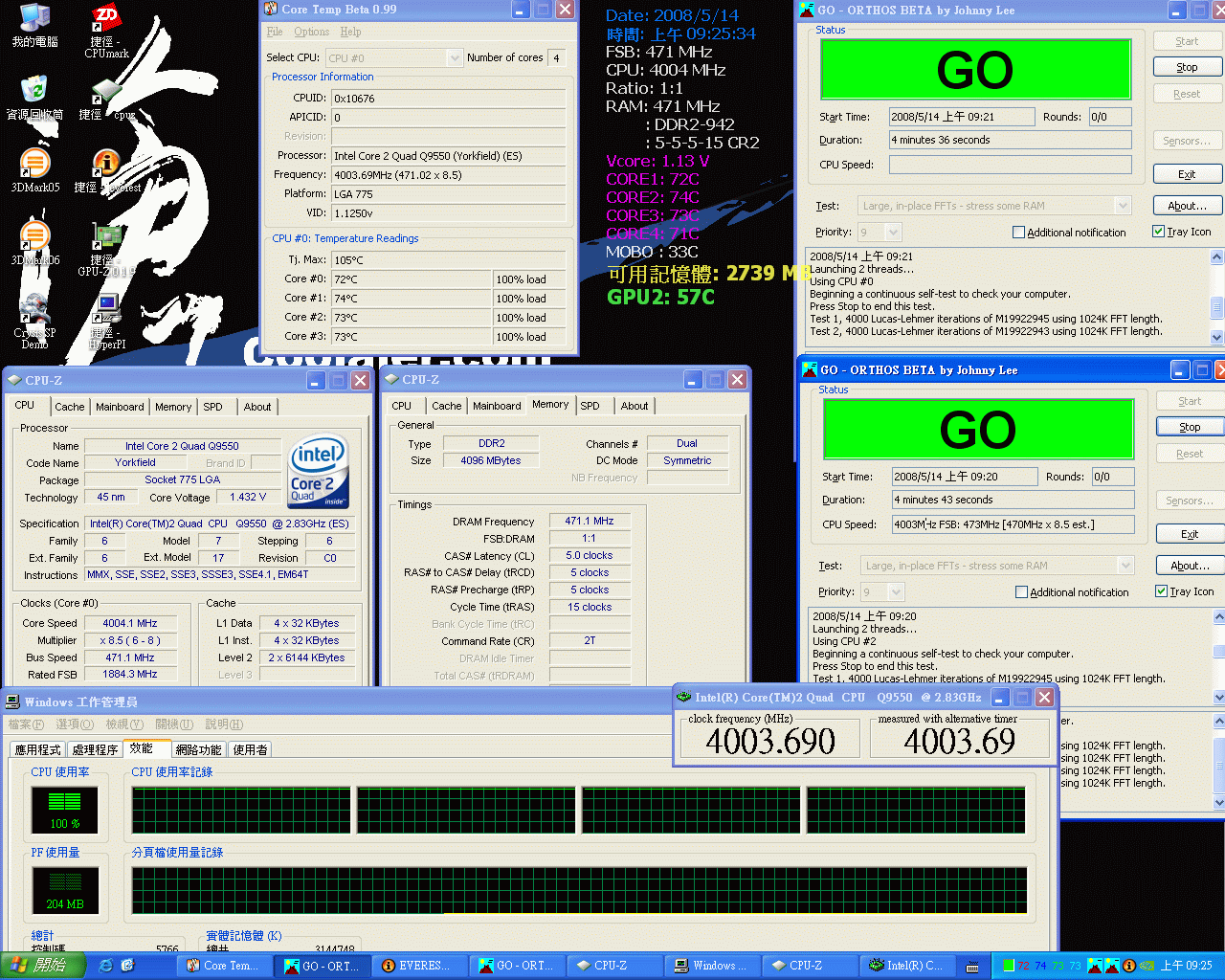Click the Number of cores field in Core Temp
Viewport: 1225px width, 980px height.
(x=556, y=58)
